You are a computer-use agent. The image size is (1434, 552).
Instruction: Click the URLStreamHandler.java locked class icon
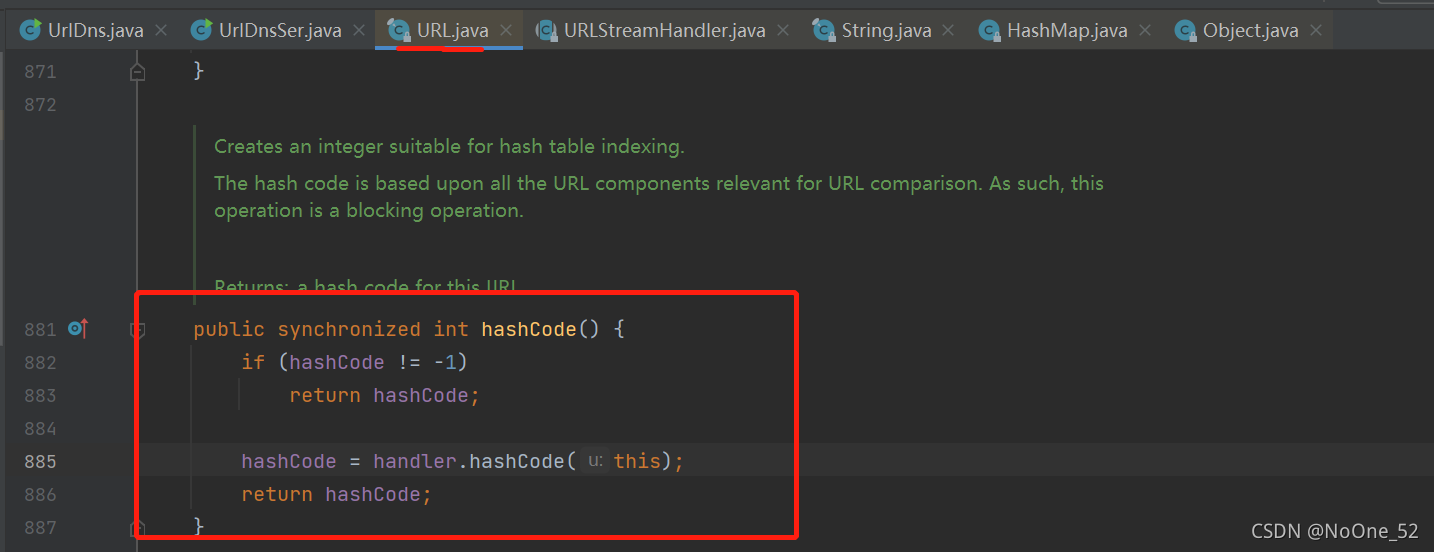(x=546, y=31)
